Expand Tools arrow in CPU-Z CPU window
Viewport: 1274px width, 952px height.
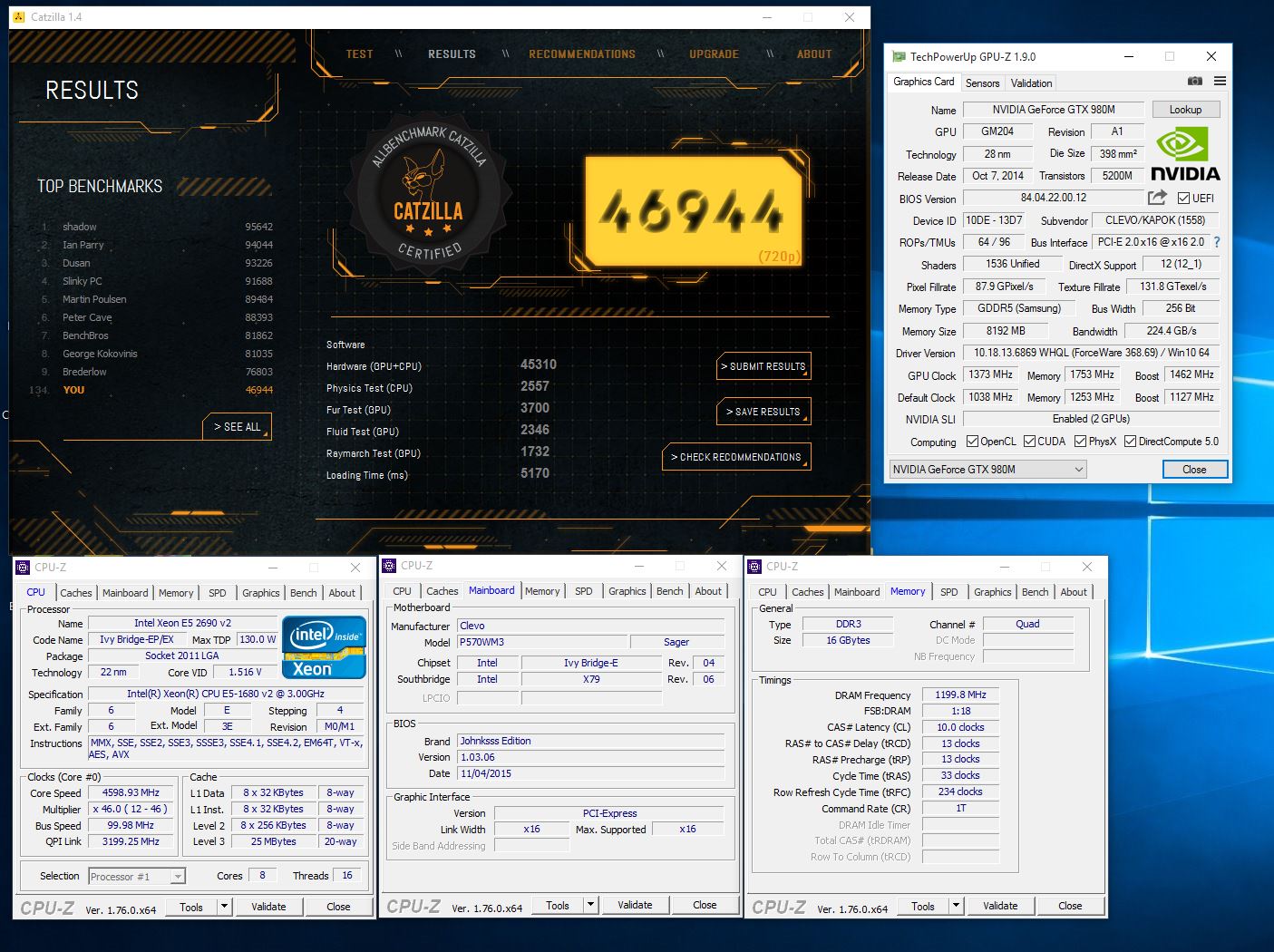pyautogui.click(x=224, y=907)
